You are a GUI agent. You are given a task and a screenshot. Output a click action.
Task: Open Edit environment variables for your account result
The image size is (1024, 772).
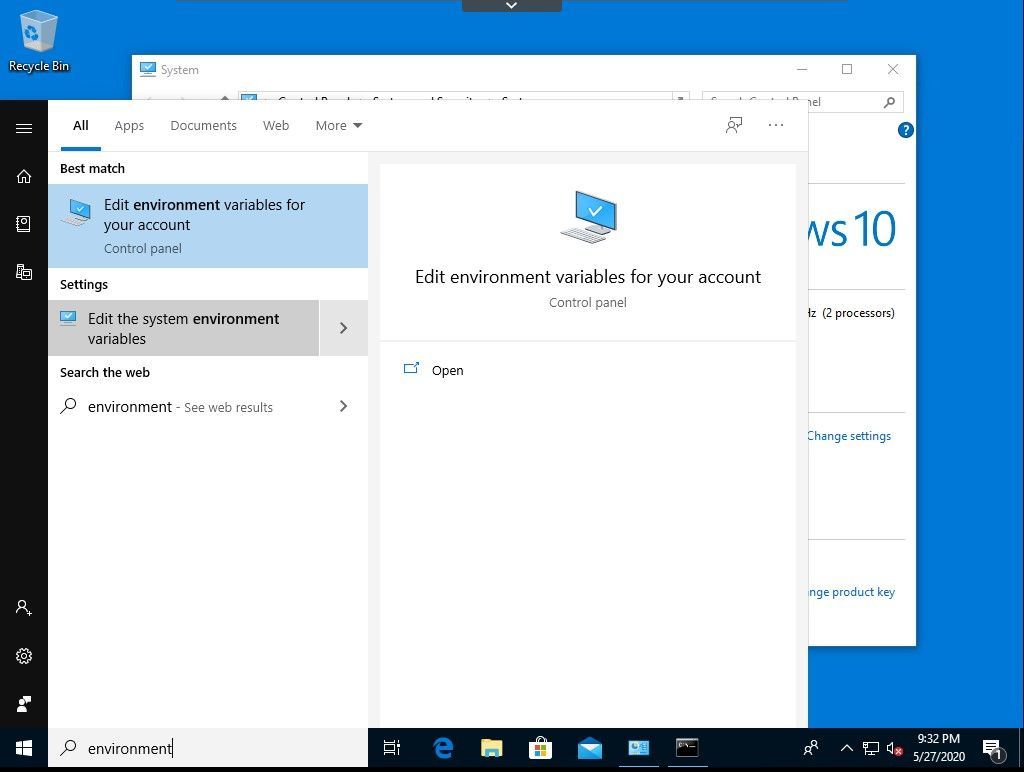(208, 226)
